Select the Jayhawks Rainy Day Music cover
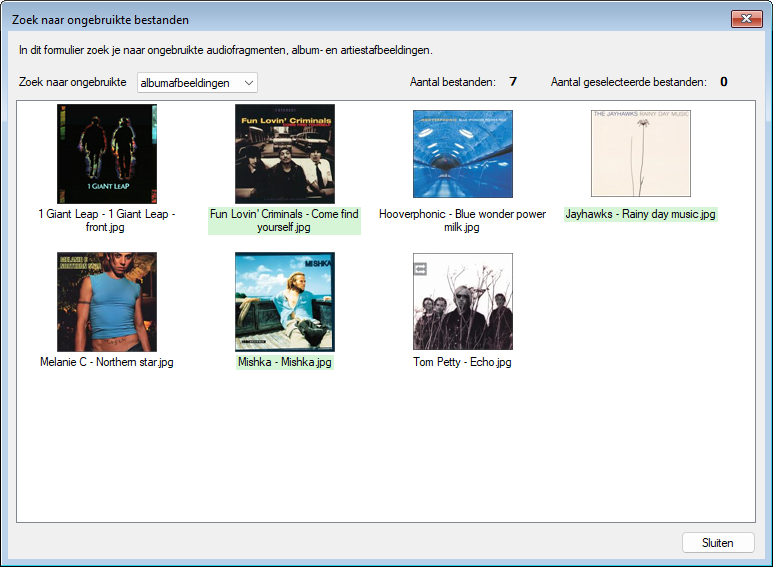This screenshot has height=567, width=773. 641,153
